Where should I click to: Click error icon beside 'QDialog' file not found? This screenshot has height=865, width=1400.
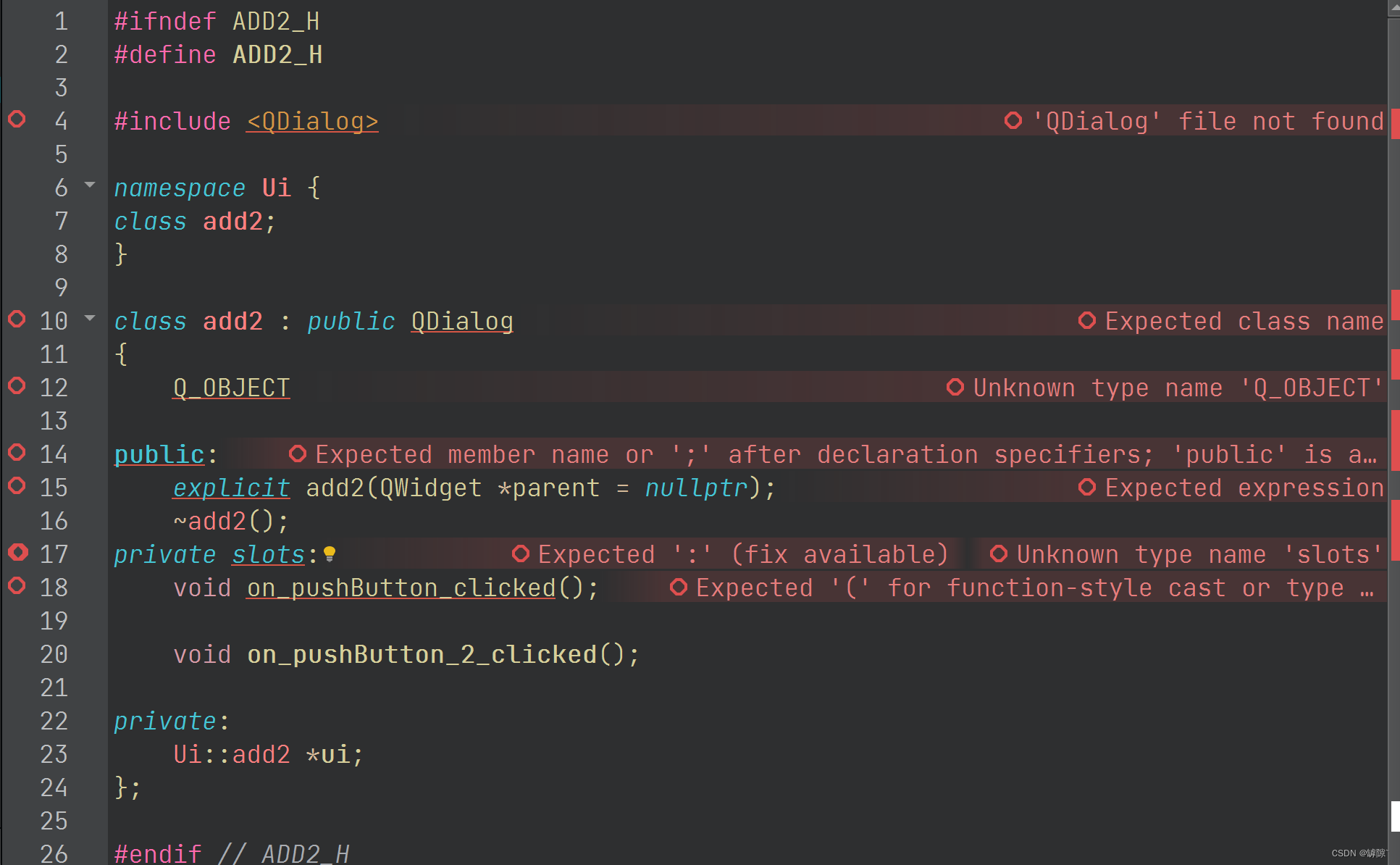click(1013, 120)
